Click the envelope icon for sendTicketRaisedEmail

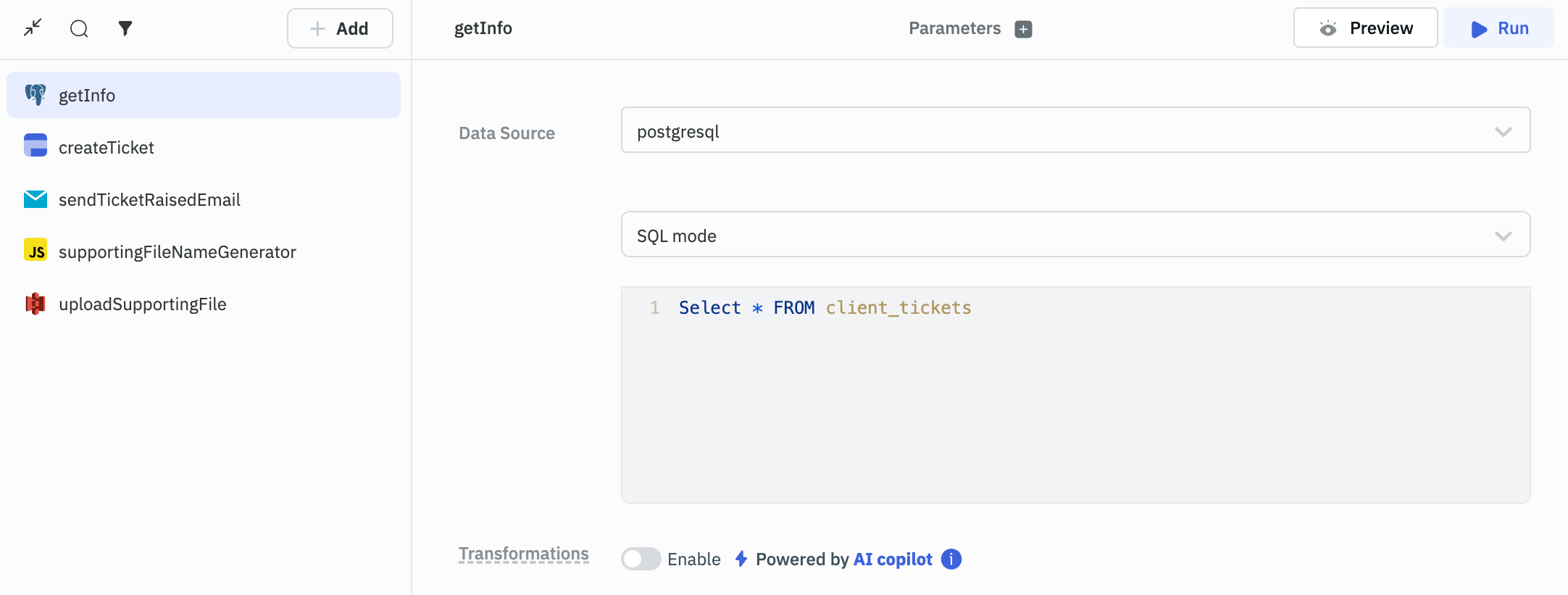pyautogui.click(x=36, y=199)
